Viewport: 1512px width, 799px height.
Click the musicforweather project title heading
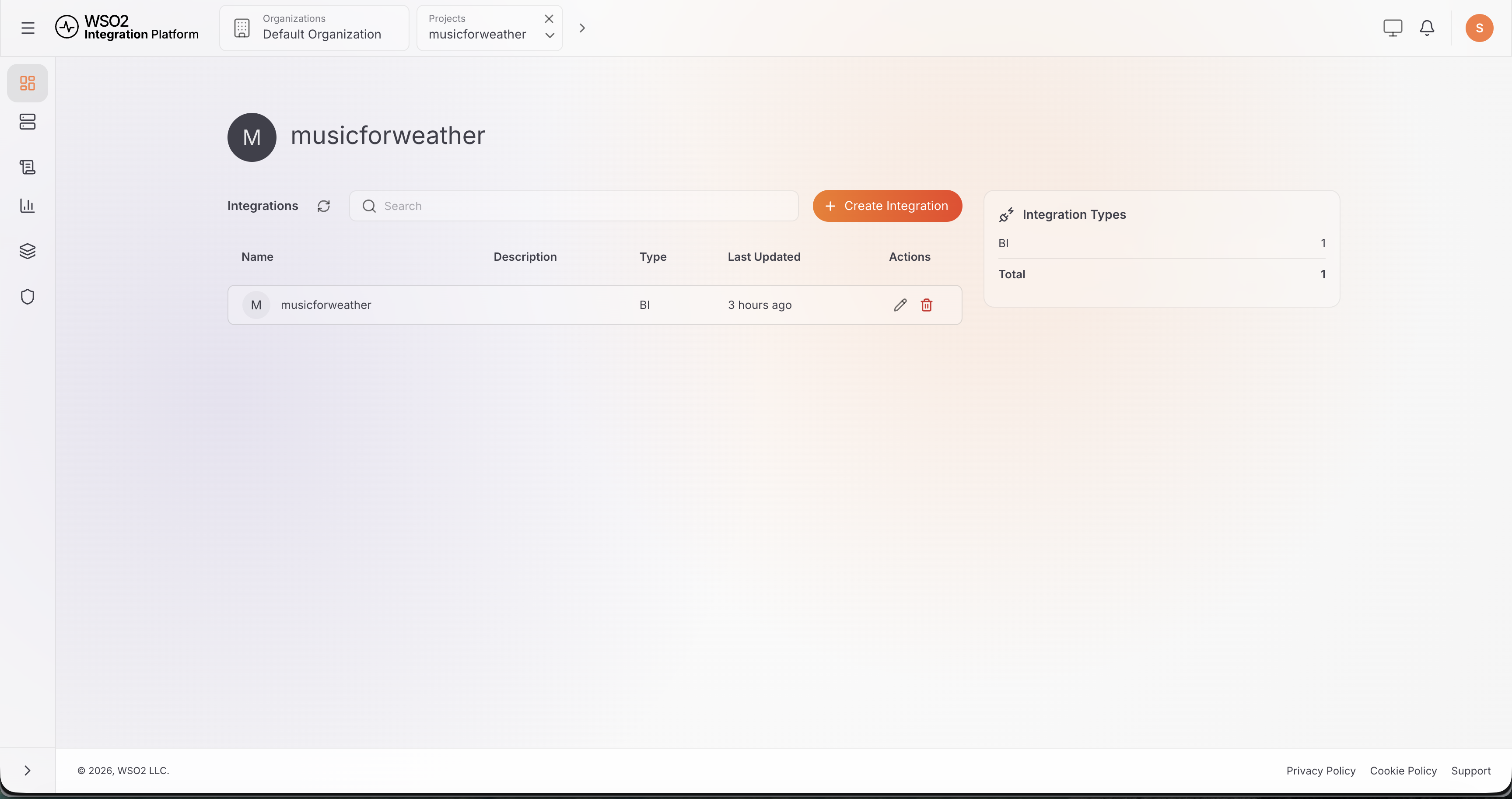[387, 136]
